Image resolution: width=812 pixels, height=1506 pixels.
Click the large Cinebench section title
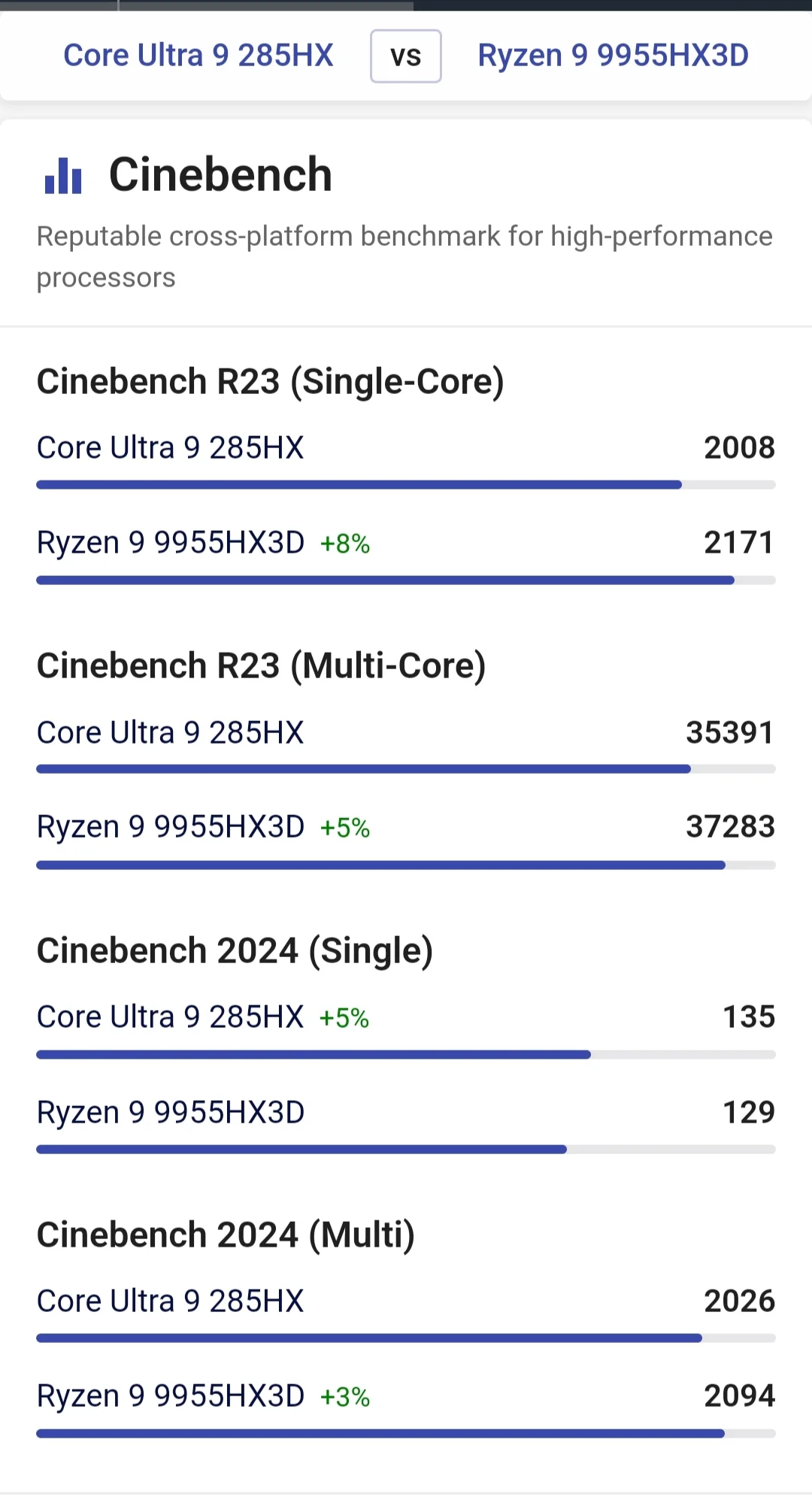tap(220, 174)
